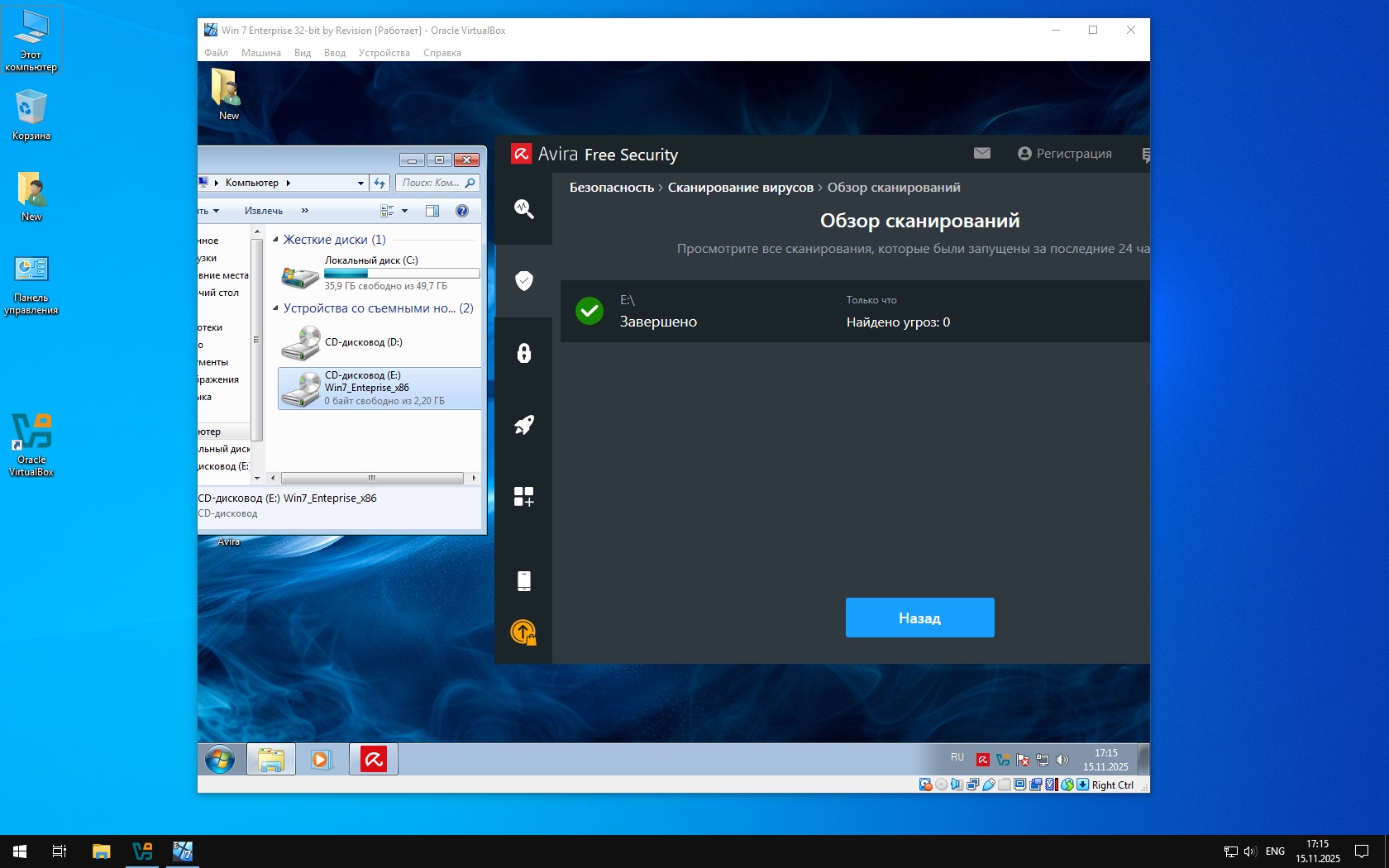Click the orange upgrade icon
Screen dimensions: 1389x868
pyautogui.click(x=523, y=632)
